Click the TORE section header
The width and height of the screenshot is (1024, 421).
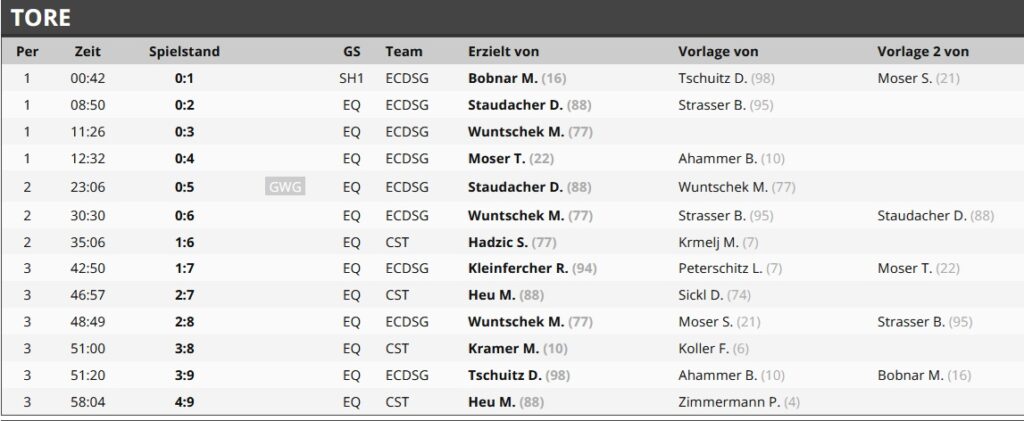40,17
